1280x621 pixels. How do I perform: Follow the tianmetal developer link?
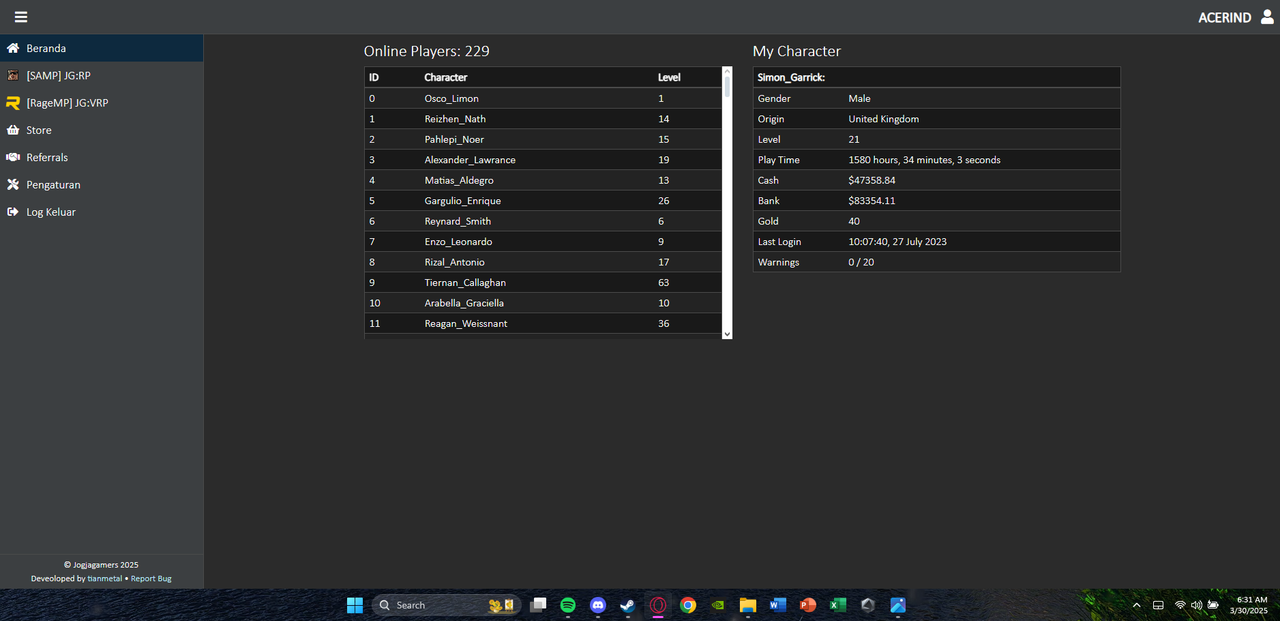point(105,578)
